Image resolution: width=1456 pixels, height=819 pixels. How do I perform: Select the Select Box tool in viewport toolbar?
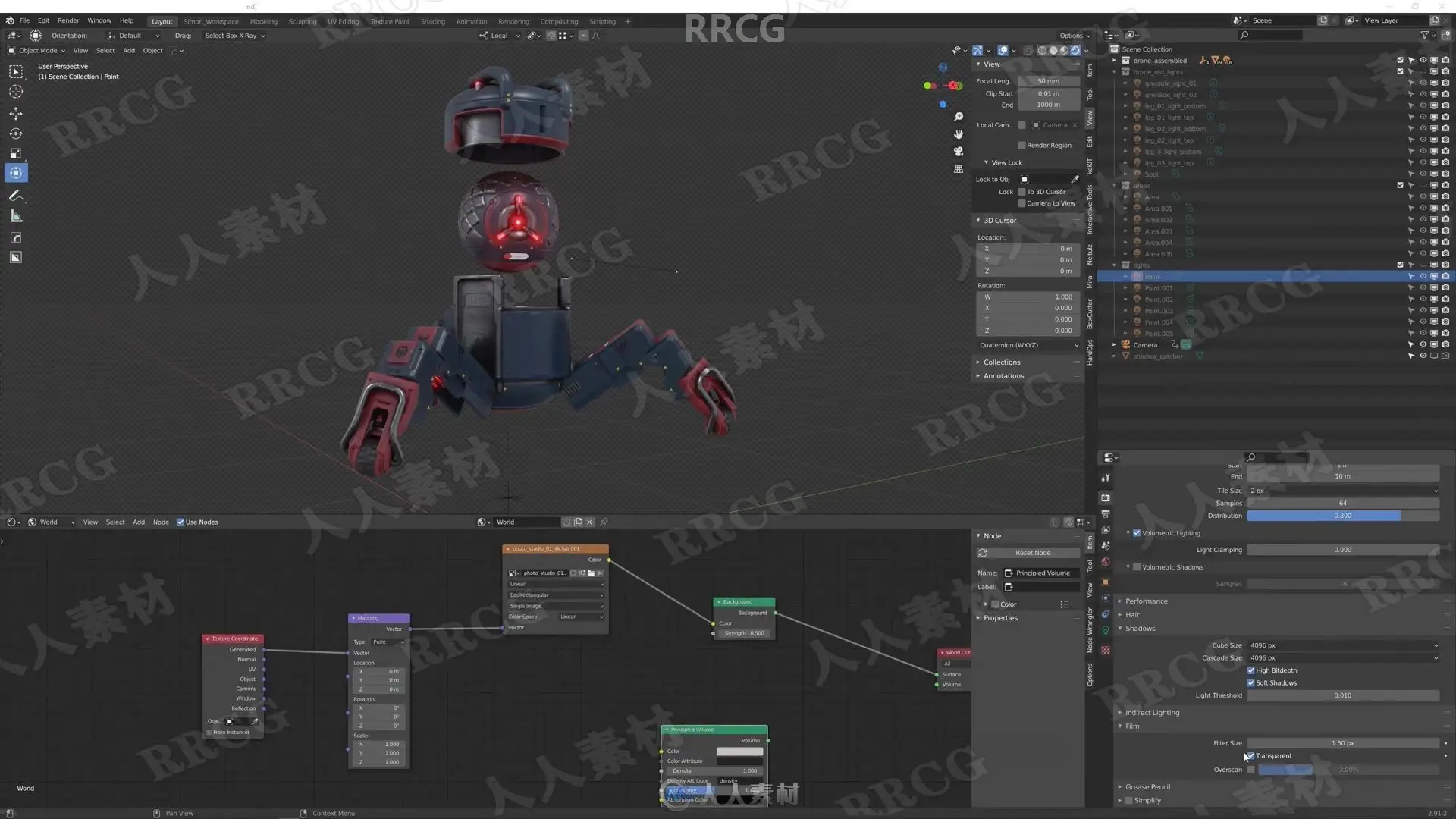point(16,71)
